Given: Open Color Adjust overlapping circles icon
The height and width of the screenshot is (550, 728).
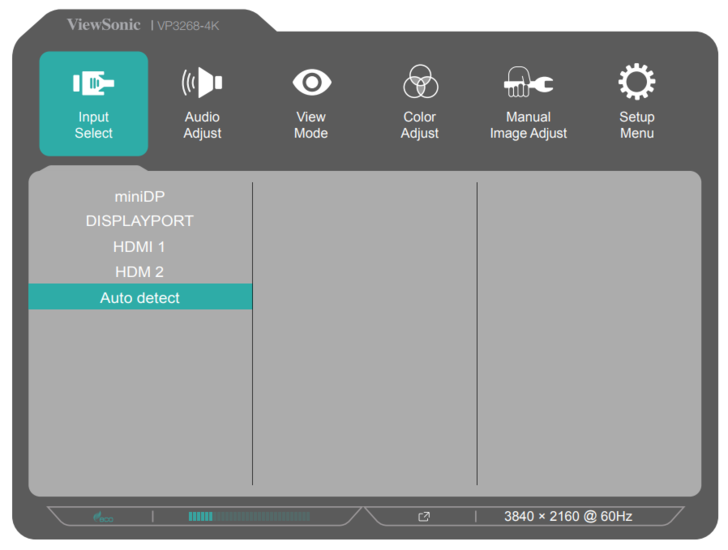Looking at the screenshot, I should pos(420,81).
